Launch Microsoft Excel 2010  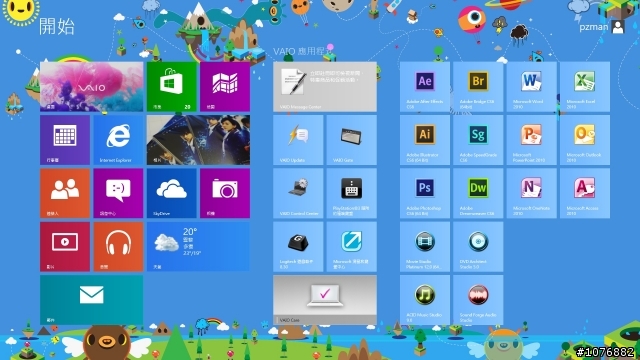[585, 87]
